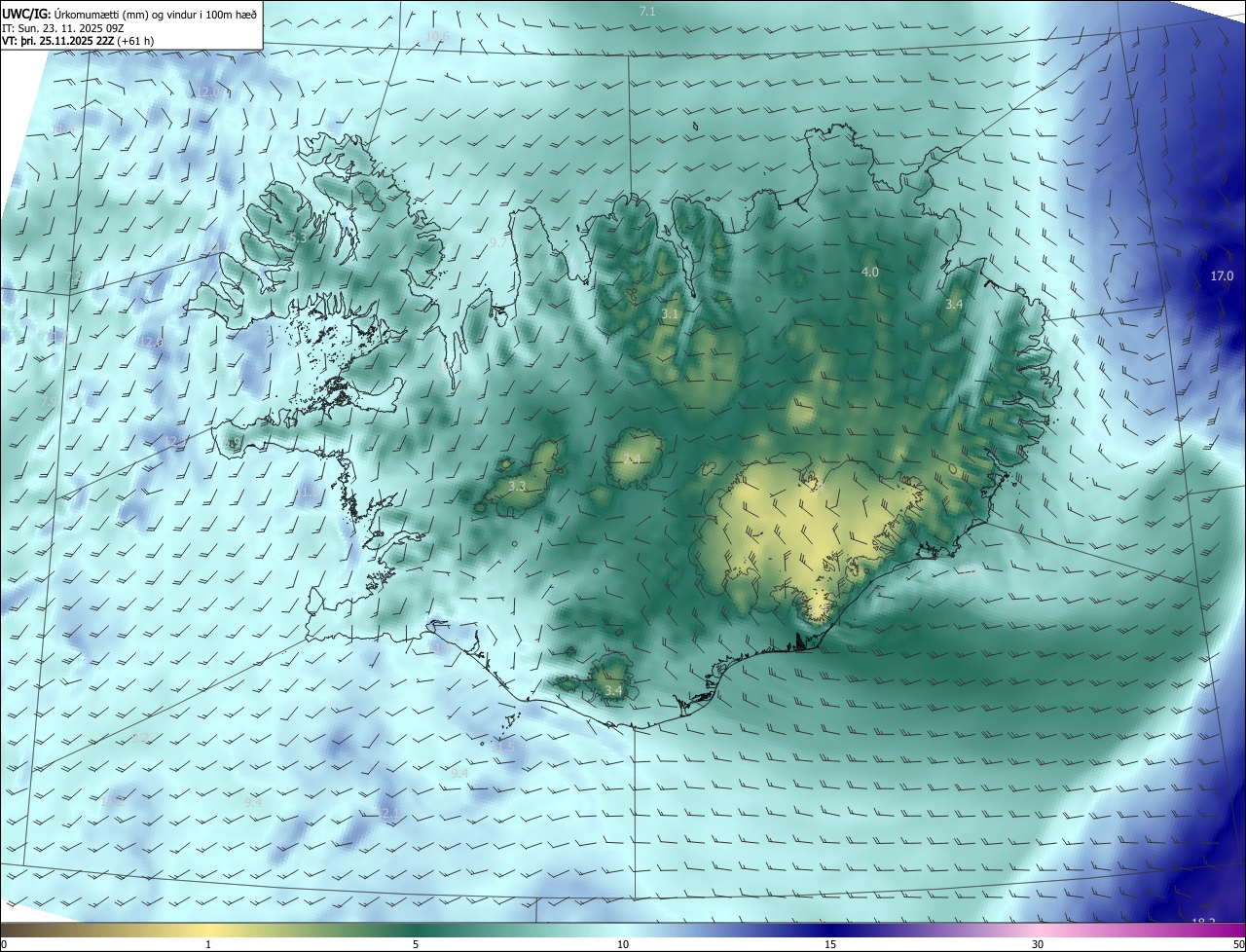This screenshot has height=952, width=1246.
Task: Click the 10.6 value on the map
Action: [x=438, y=36]
